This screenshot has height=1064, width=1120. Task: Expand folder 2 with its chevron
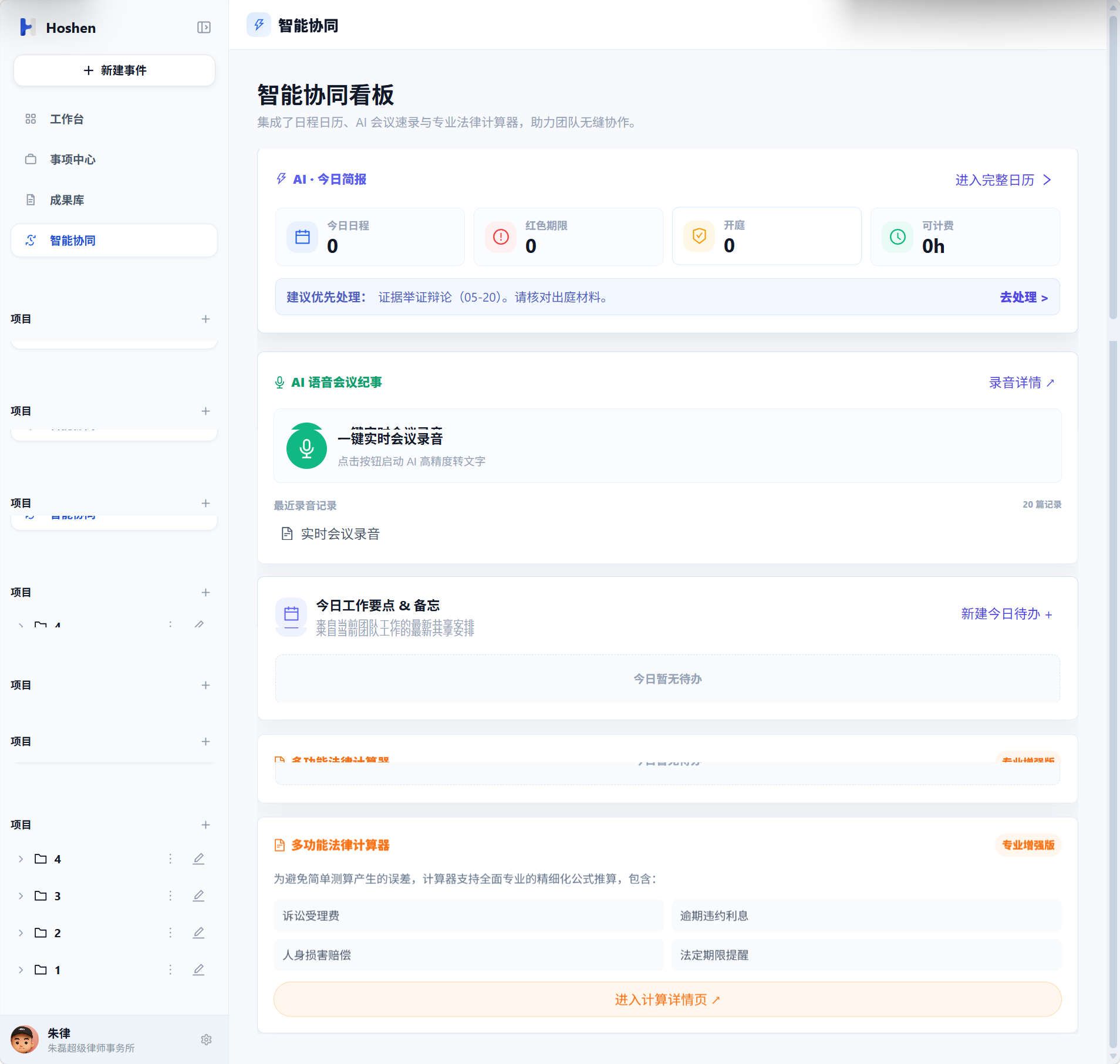[x=21, y=933]
